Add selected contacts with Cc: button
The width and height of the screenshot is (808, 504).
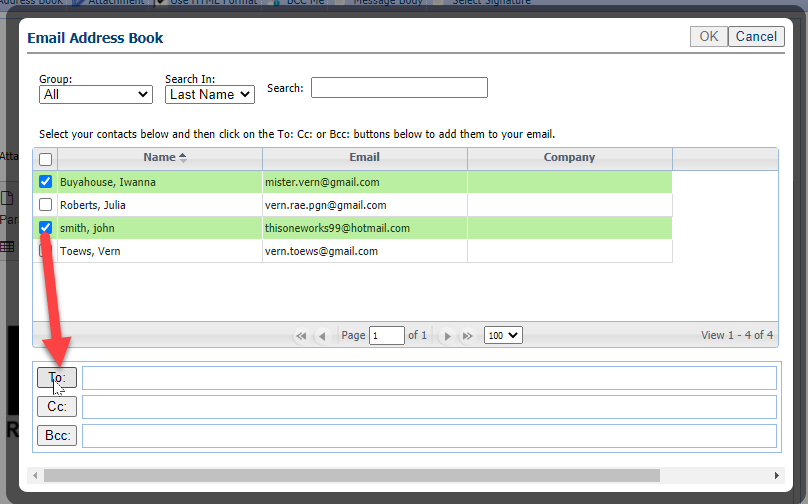[x=57, y=407]
